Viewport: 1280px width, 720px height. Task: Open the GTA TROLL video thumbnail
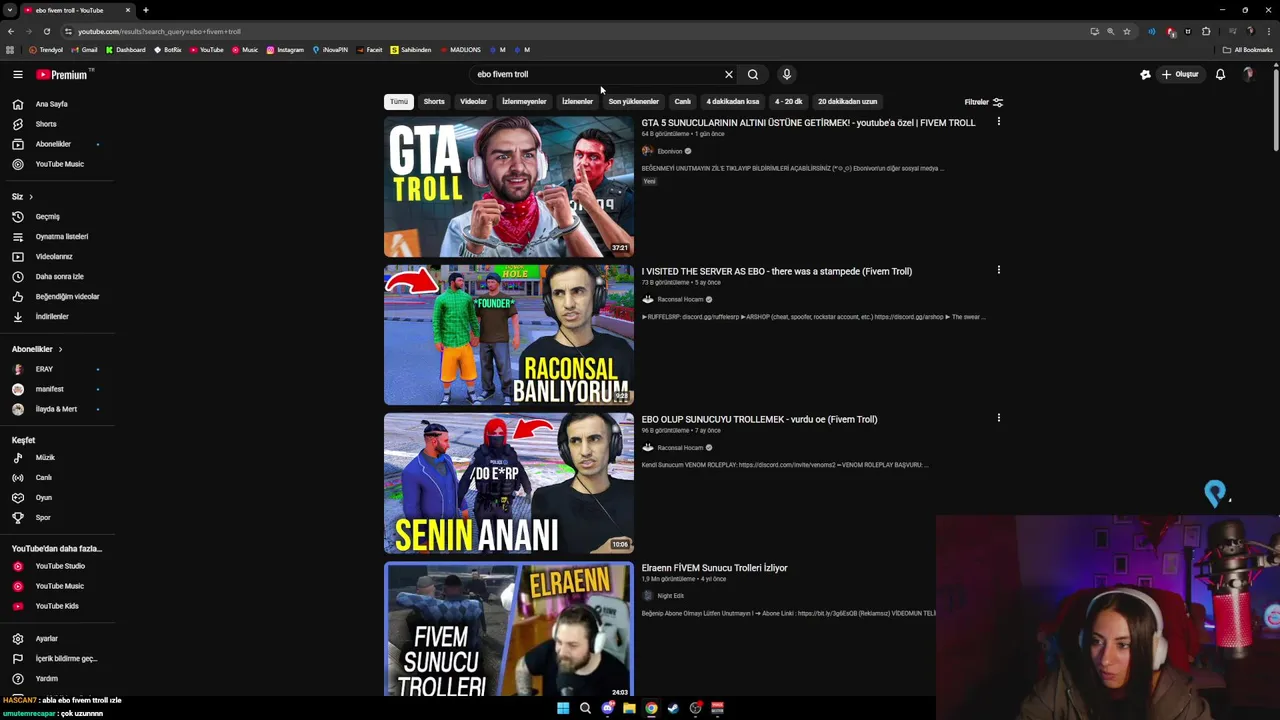(509, 187)
